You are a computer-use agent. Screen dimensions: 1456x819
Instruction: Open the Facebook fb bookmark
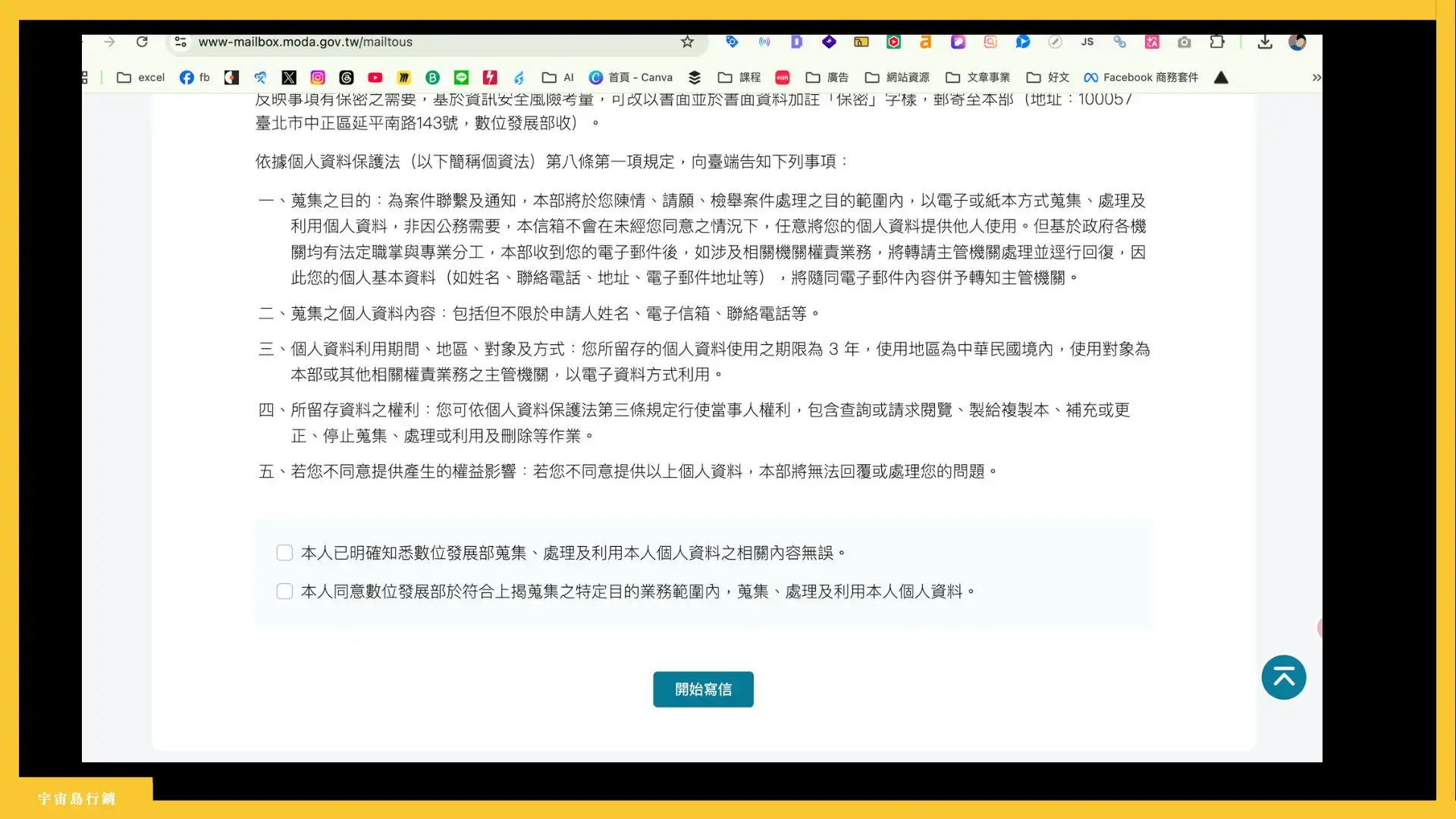195,77
